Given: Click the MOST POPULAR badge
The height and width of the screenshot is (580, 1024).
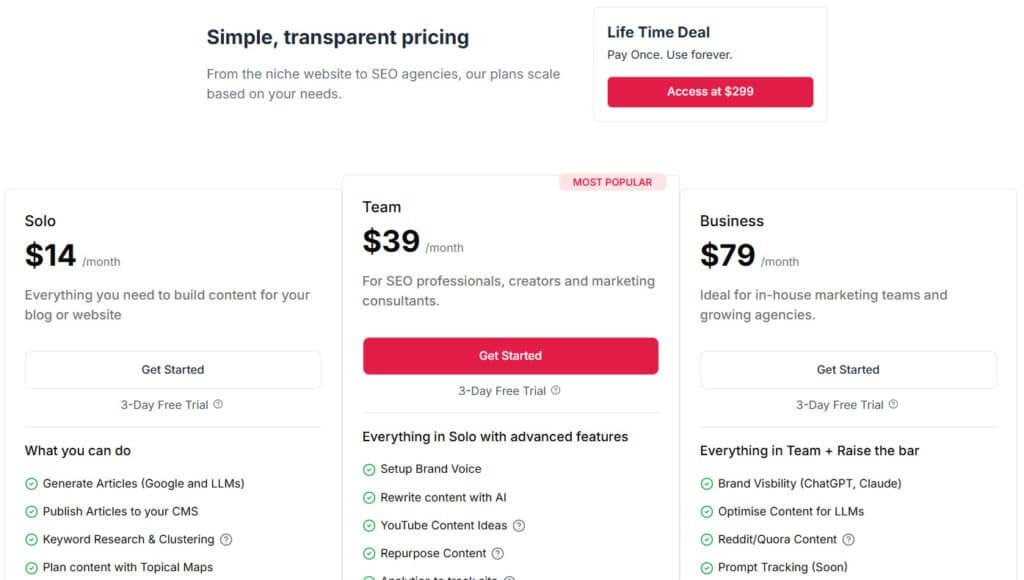Looking at the screenshot, I should coord(612,182).
